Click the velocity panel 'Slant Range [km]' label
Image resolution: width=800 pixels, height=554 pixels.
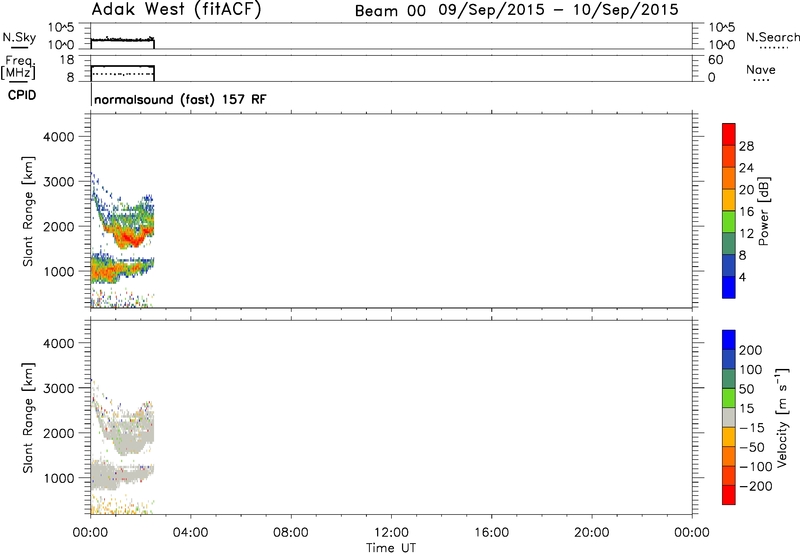(x=28, y=418)
